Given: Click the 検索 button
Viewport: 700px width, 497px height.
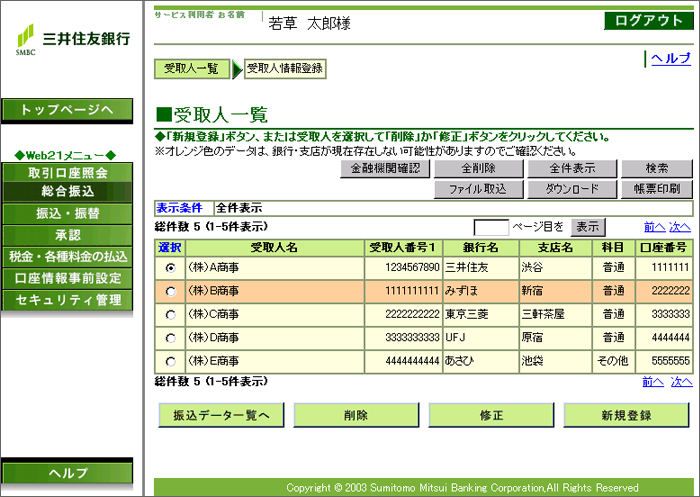Looking at the screenshot, I should click(x=657, y=169).
